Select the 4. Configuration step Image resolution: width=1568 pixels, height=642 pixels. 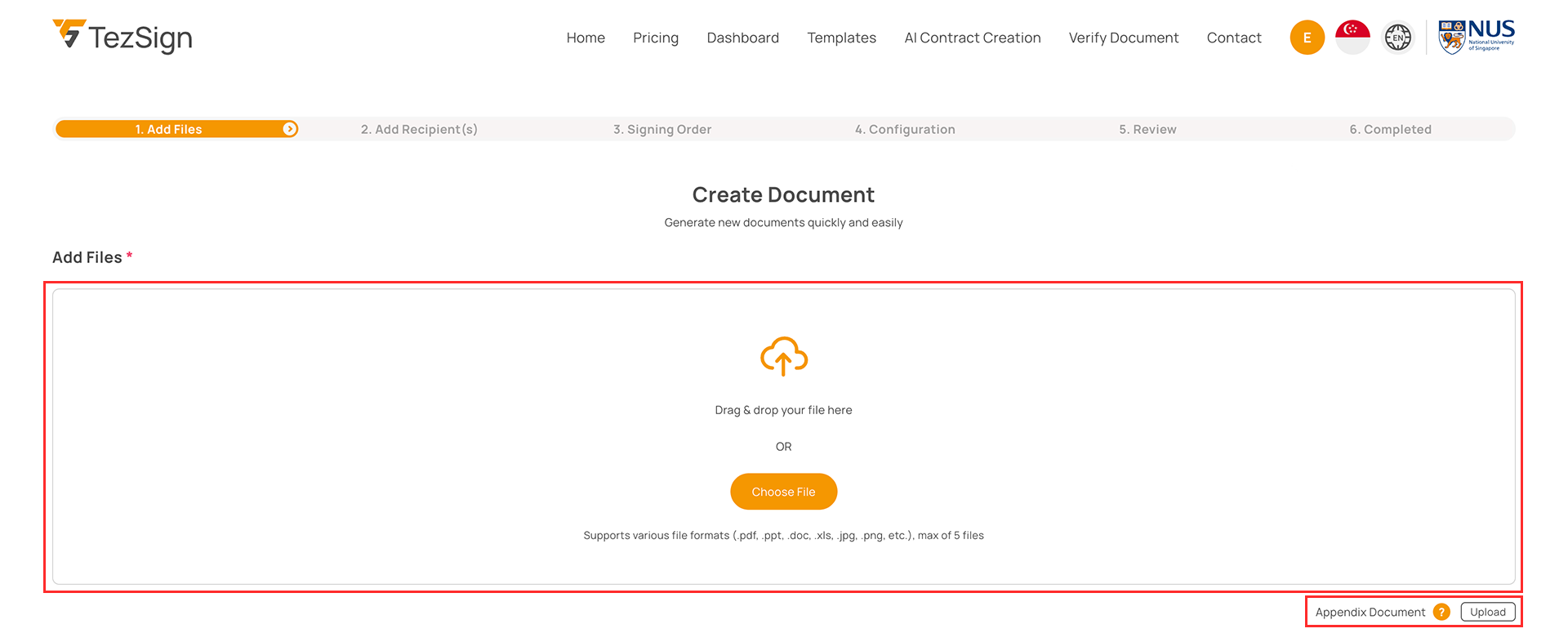pos(905,129)
